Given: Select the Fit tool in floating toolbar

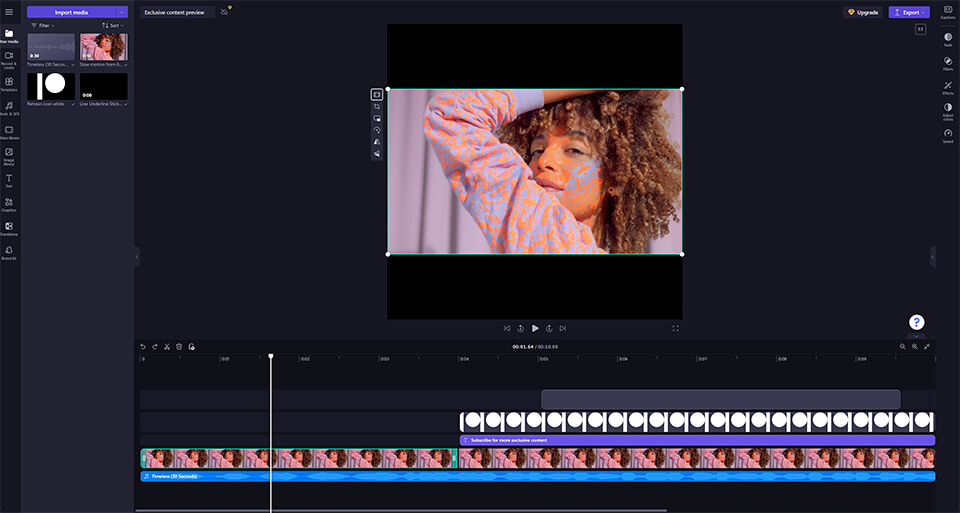Looking at the screenshot, I should point(377,94).
